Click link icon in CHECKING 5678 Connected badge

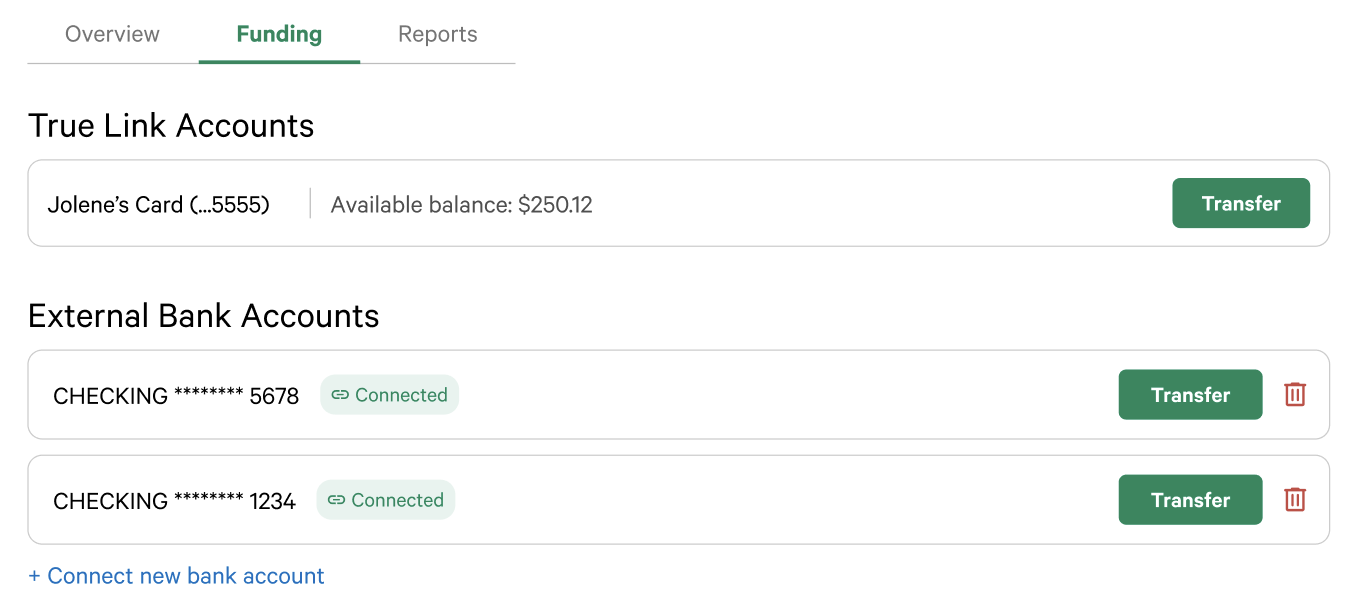340,395
